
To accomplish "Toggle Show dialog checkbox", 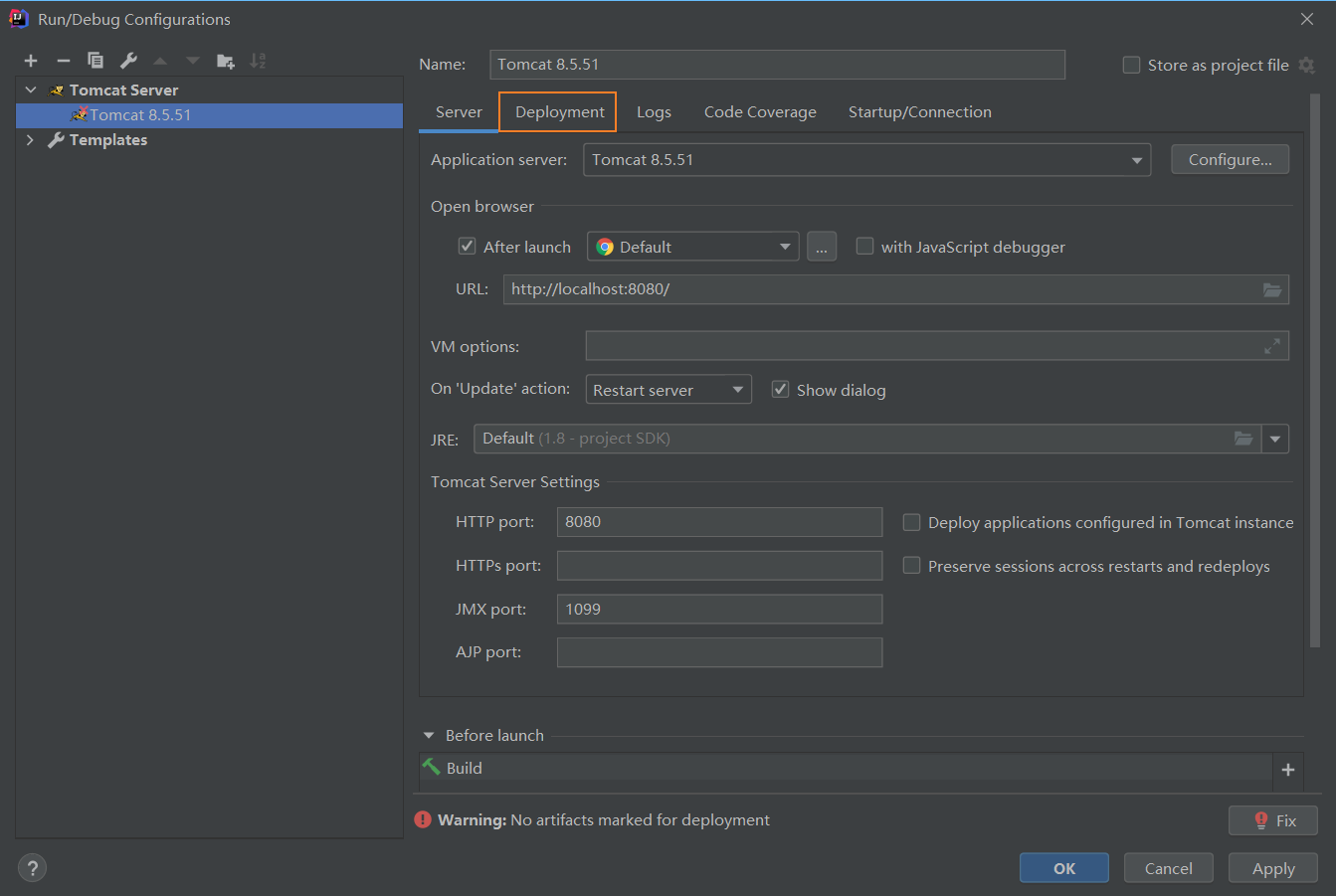I will 780,389.
